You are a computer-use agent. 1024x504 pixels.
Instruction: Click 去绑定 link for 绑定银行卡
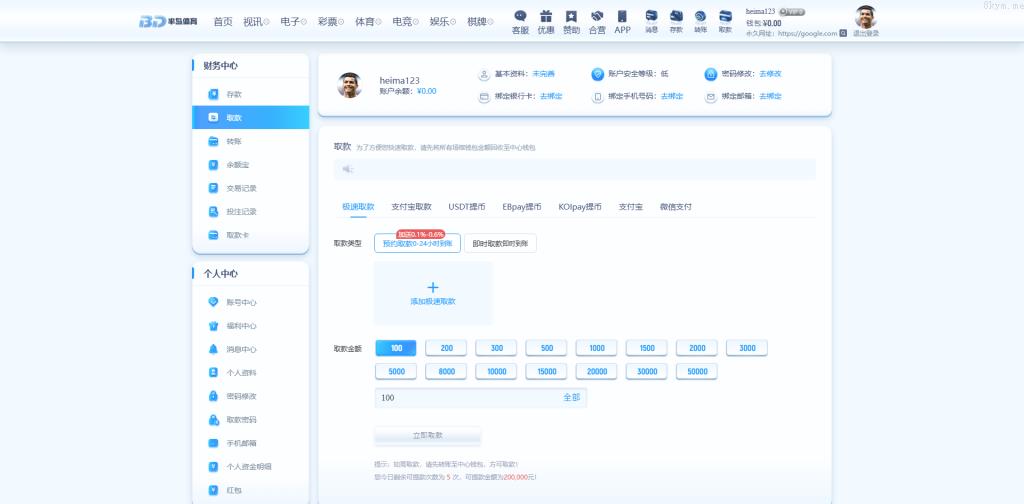(551, 96)
